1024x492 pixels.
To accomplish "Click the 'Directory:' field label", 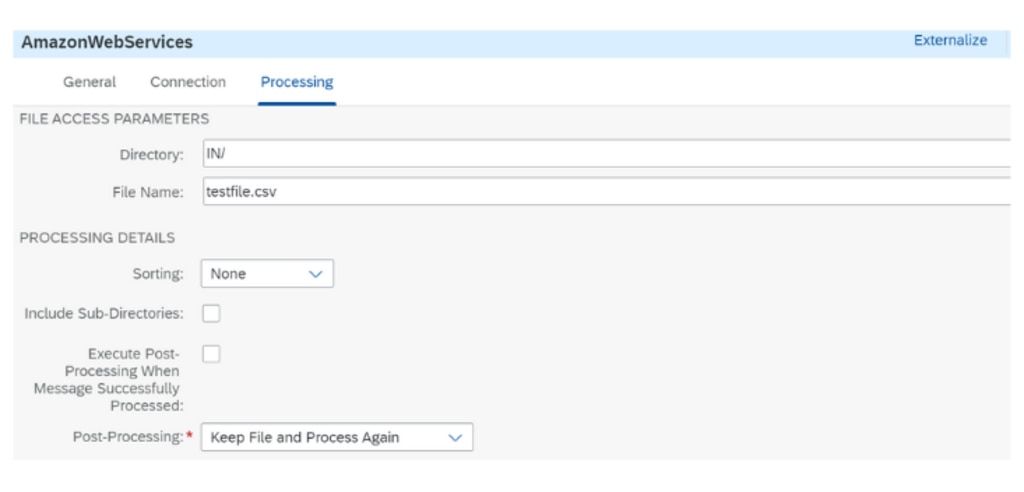I will pos(151,155).
